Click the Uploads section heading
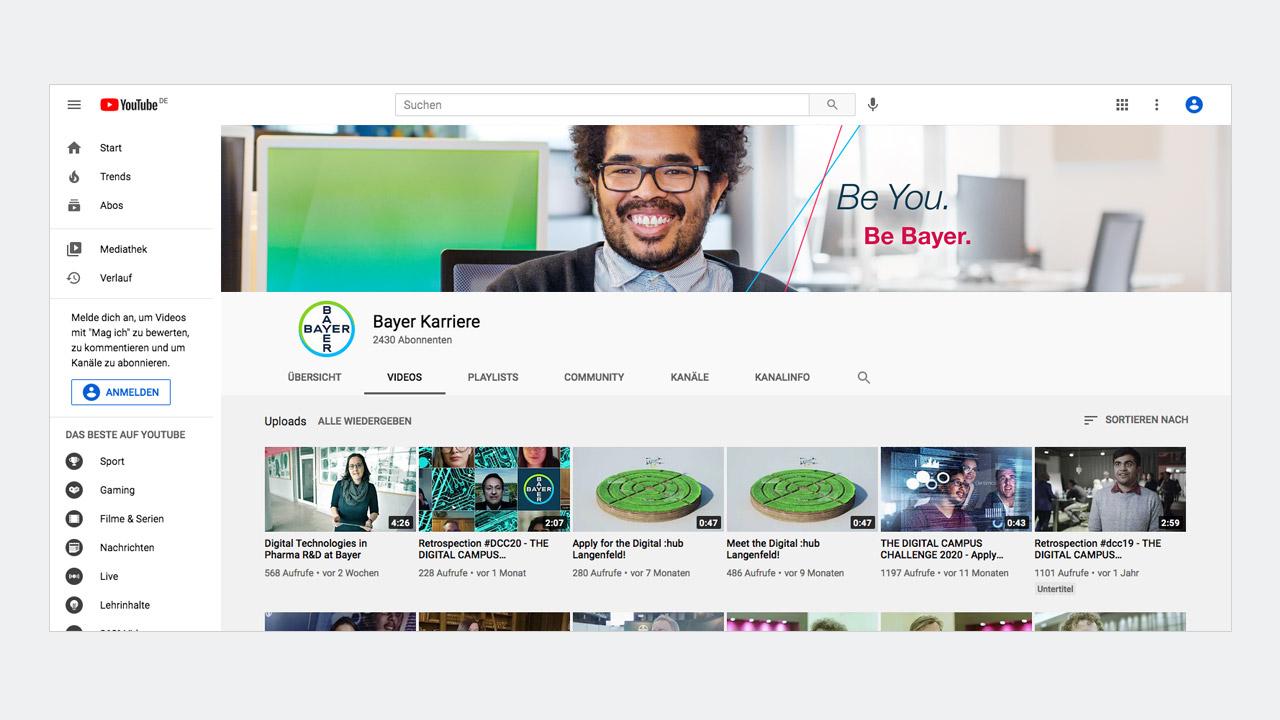The width and height of the screenshot is (1280, 720). [x=285, y=421]
